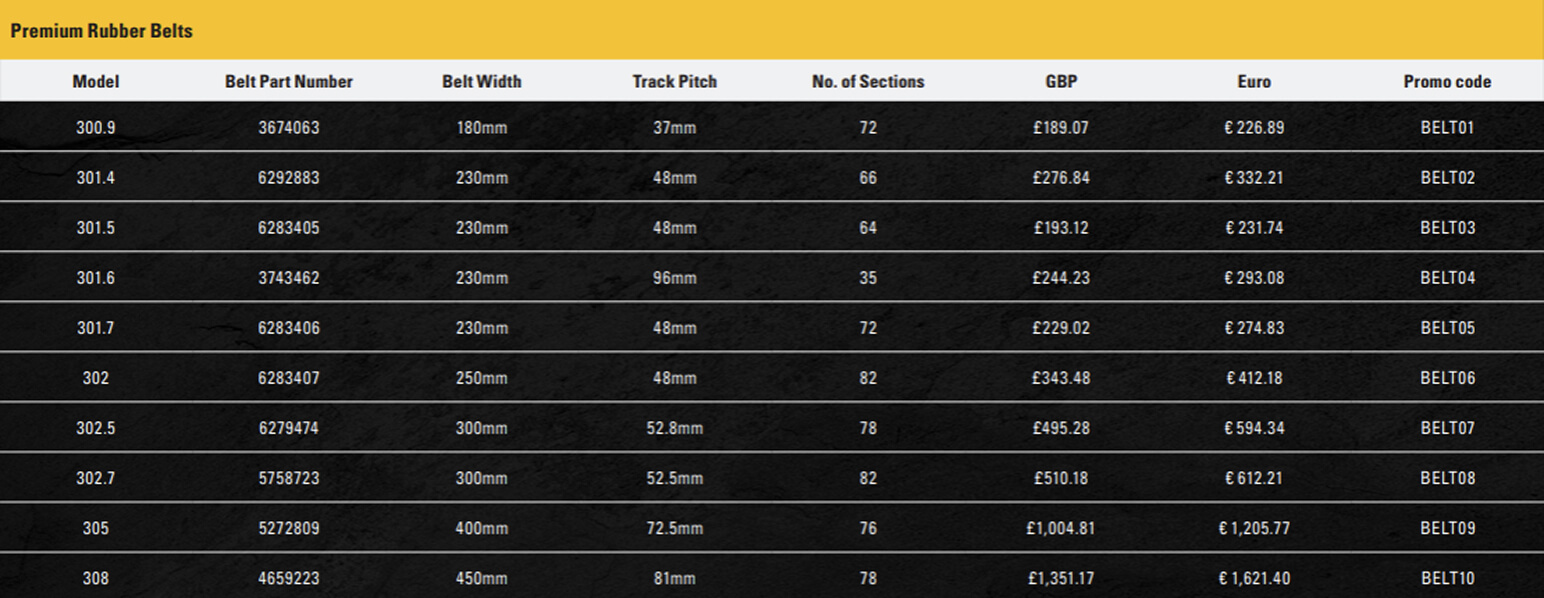This screenshot has width=1544, height=598.
Task: Click the € 612.21 price
Action: click(x=1254, y=478)
